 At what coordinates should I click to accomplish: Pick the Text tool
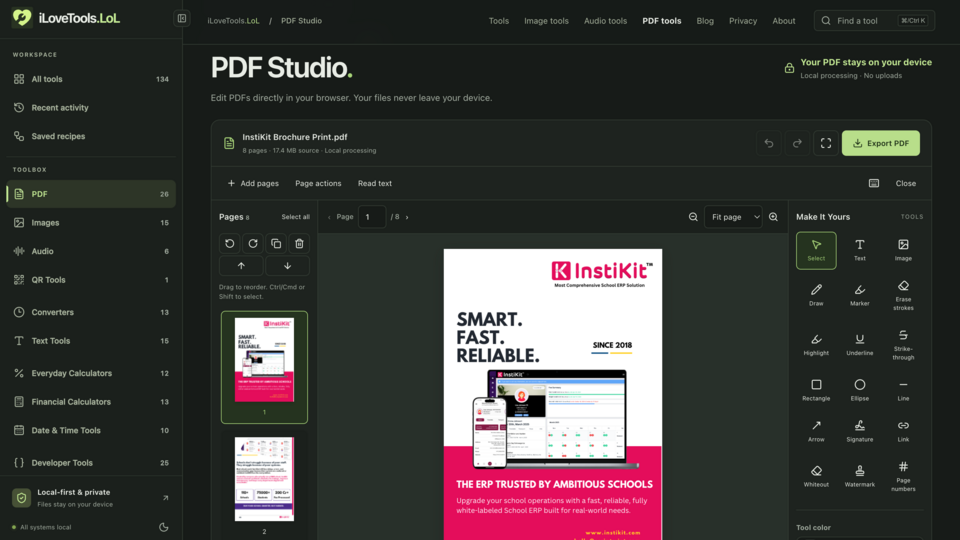tap(860, 250)
